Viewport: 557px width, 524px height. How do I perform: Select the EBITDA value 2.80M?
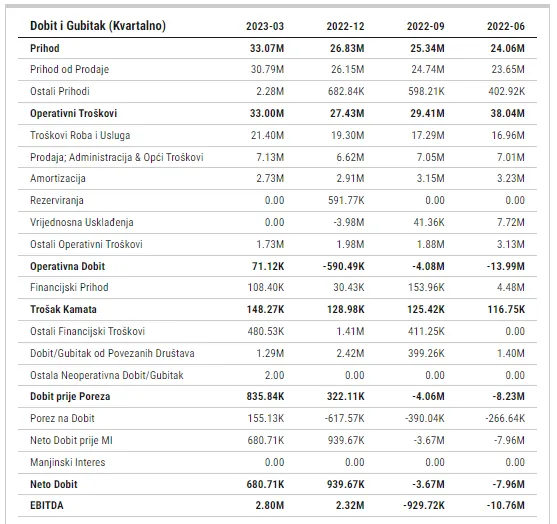coord(270,505)
